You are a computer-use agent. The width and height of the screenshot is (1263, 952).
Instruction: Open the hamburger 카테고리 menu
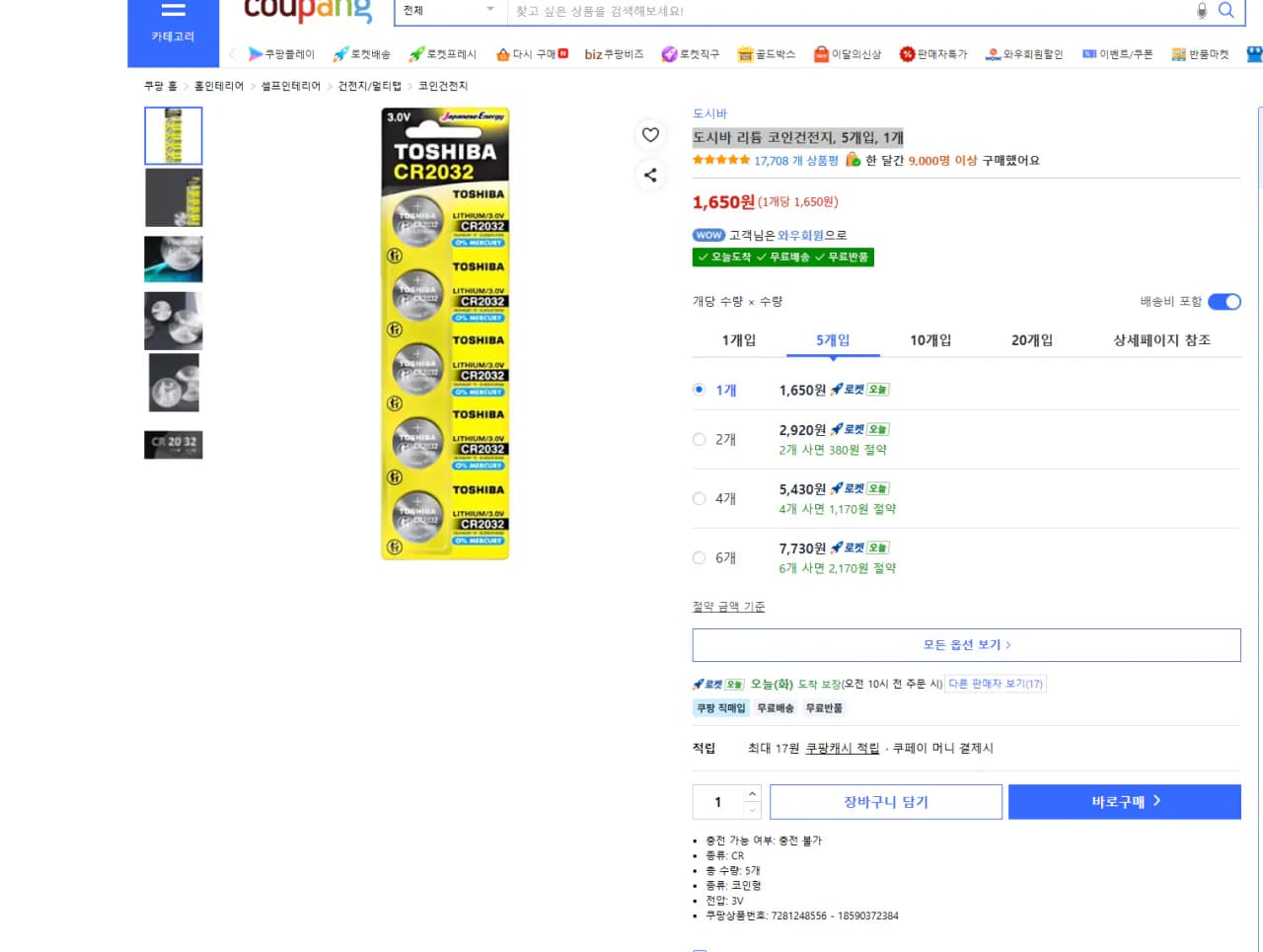[x=173, y=20]
